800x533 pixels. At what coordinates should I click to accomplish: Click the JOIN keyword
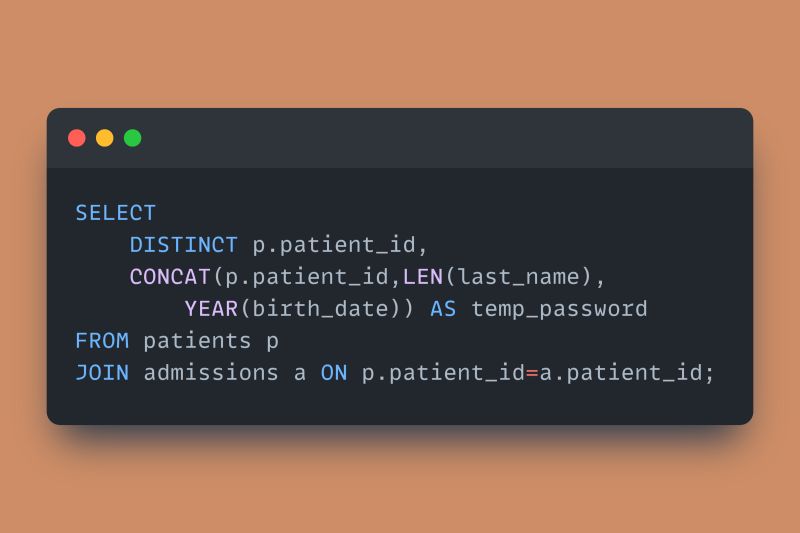pyautogui.click(x=102, y=373)
